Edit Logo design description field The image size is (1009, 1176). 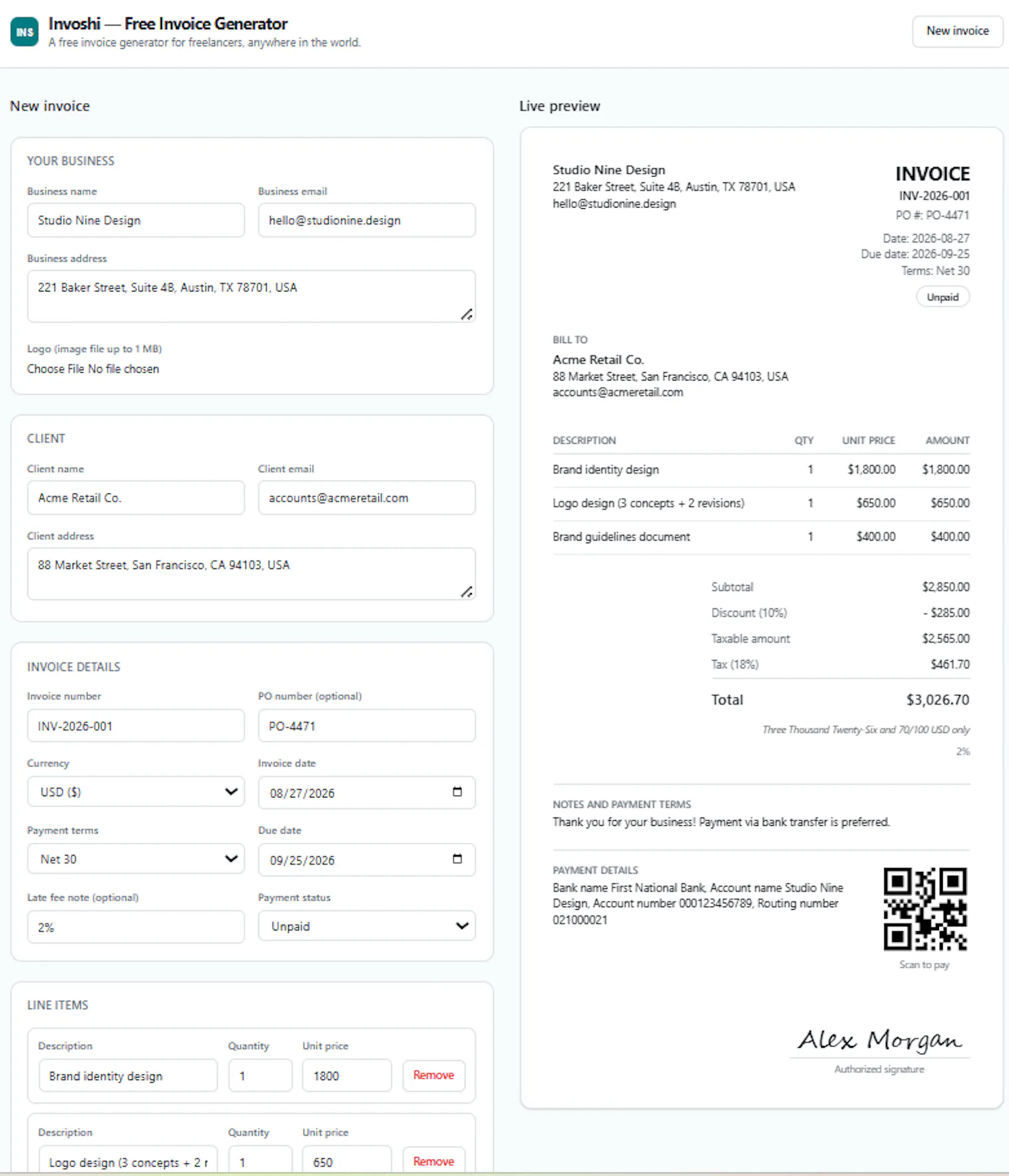click(x=128, y=1161)
